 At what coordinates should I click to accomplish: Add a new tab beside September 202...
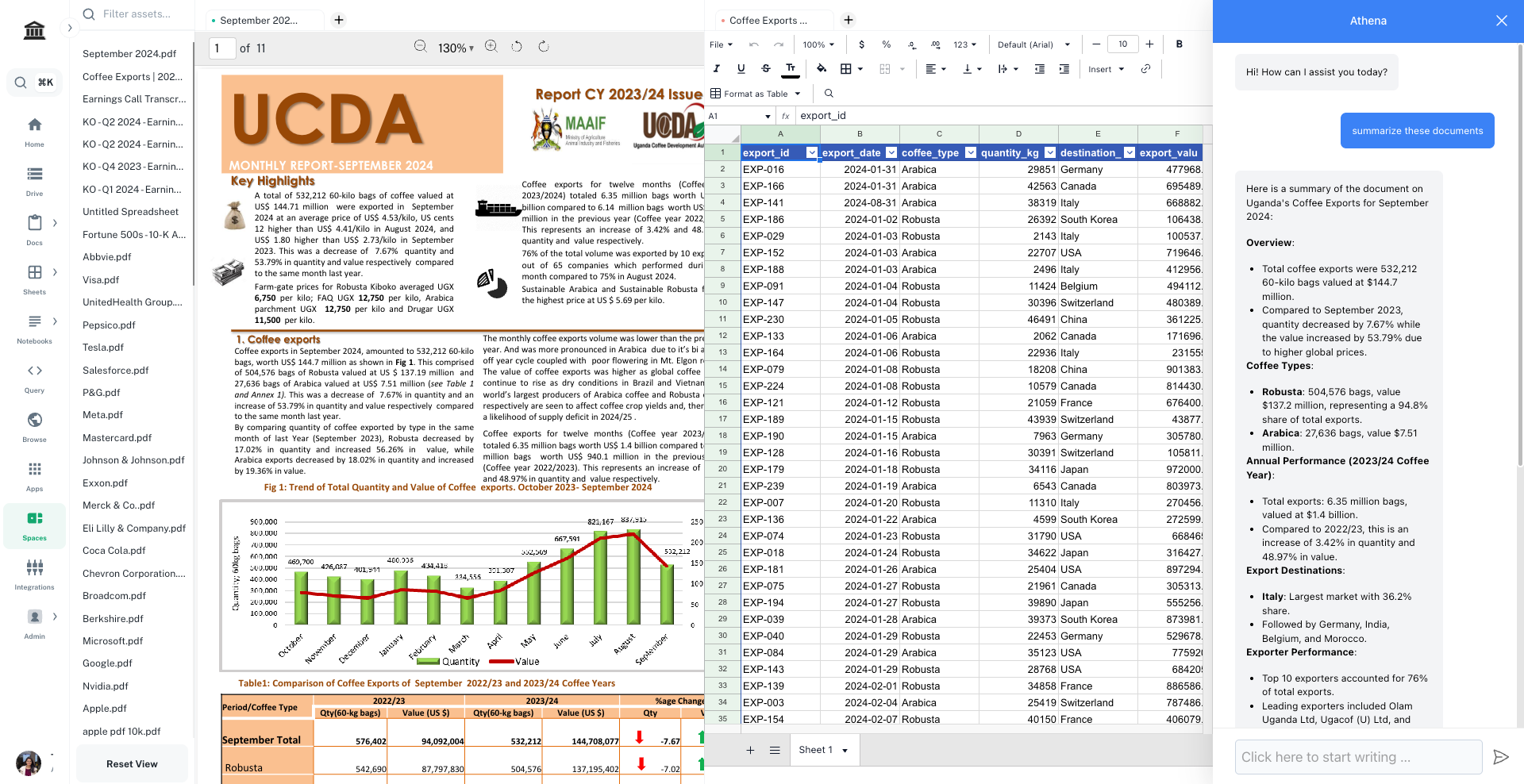pyautogui.click(x=339, y=20)
